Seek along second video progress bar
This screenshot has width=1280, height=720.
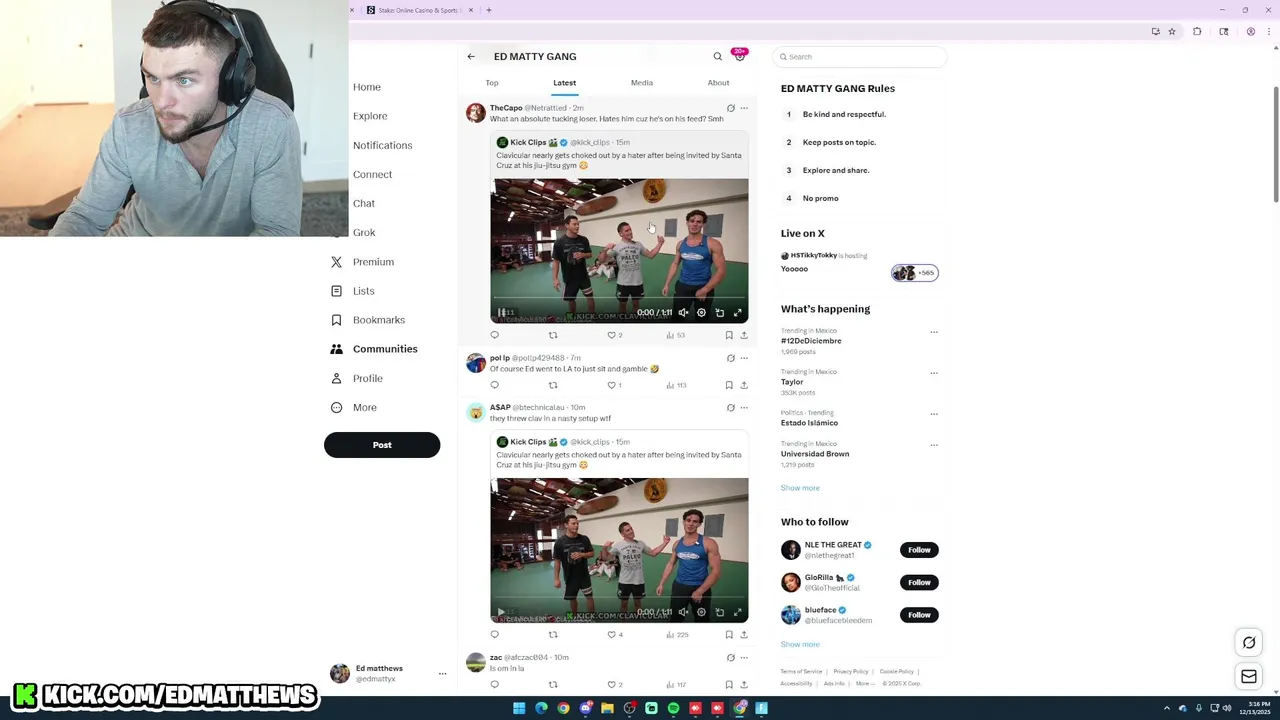(x=619, y=598)
